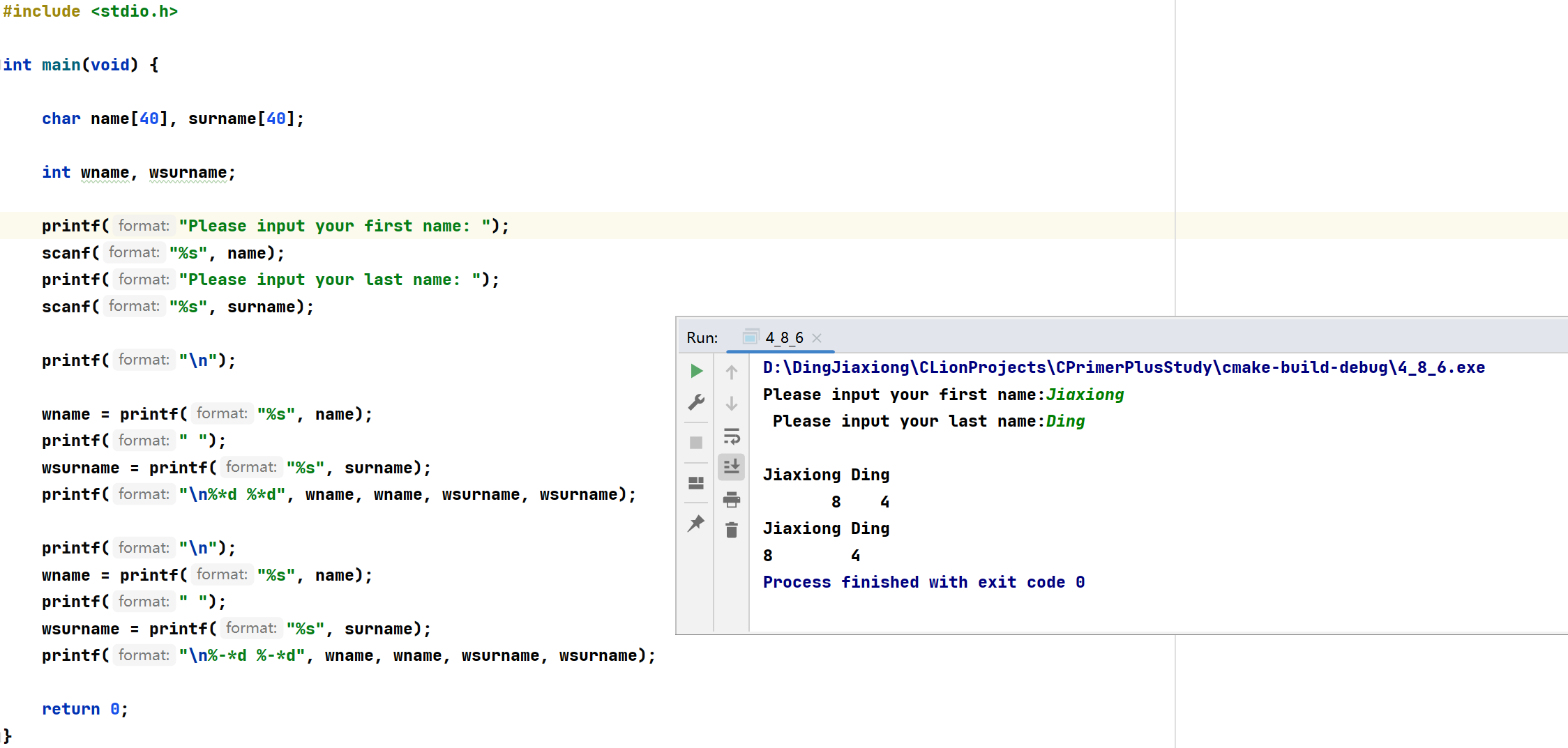Click the Up the Stack Trace arrow
This screenshot has height=748, width=1568.
click(732, 372)
